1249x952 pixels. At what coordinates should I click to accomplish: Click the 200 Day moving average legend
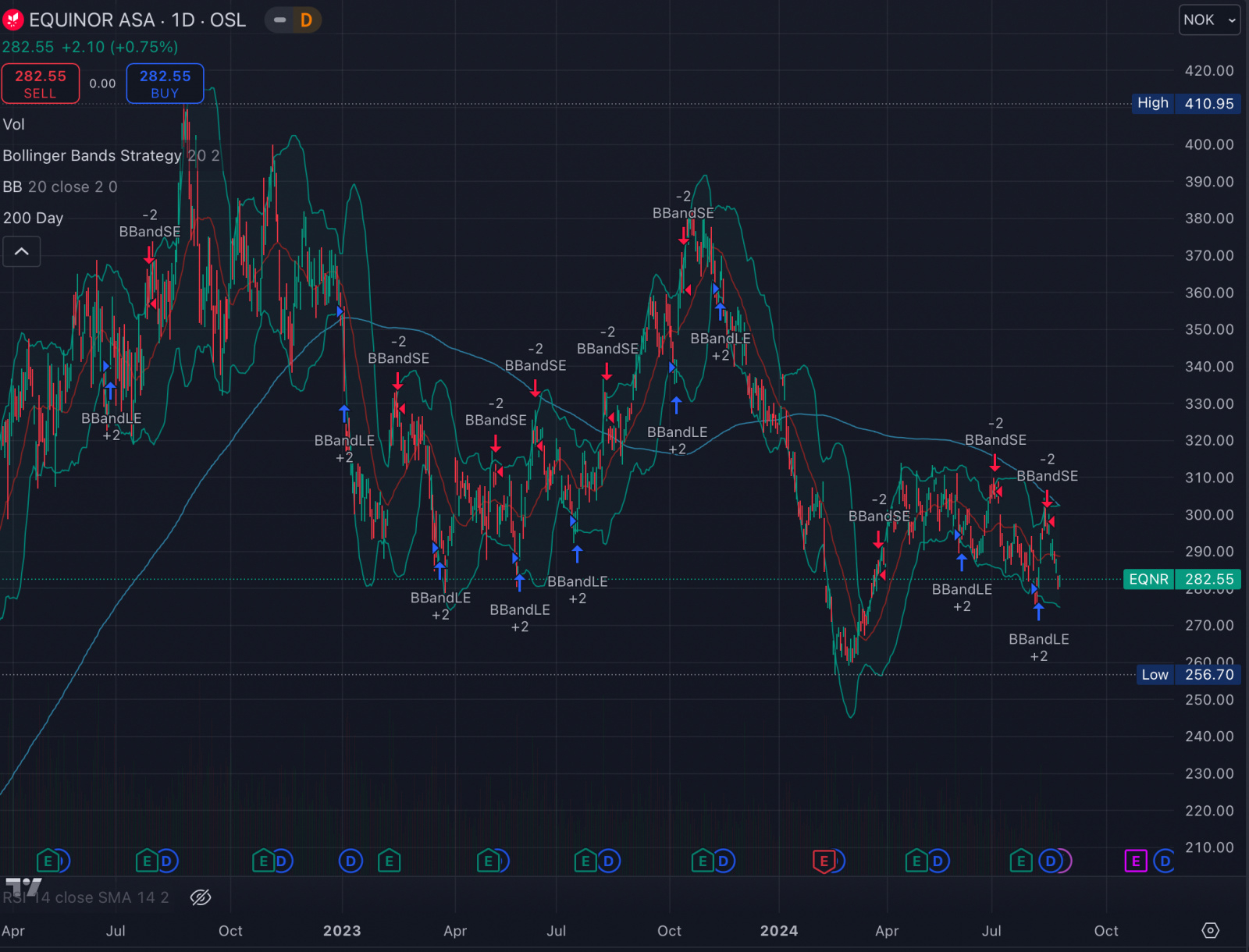33,218
